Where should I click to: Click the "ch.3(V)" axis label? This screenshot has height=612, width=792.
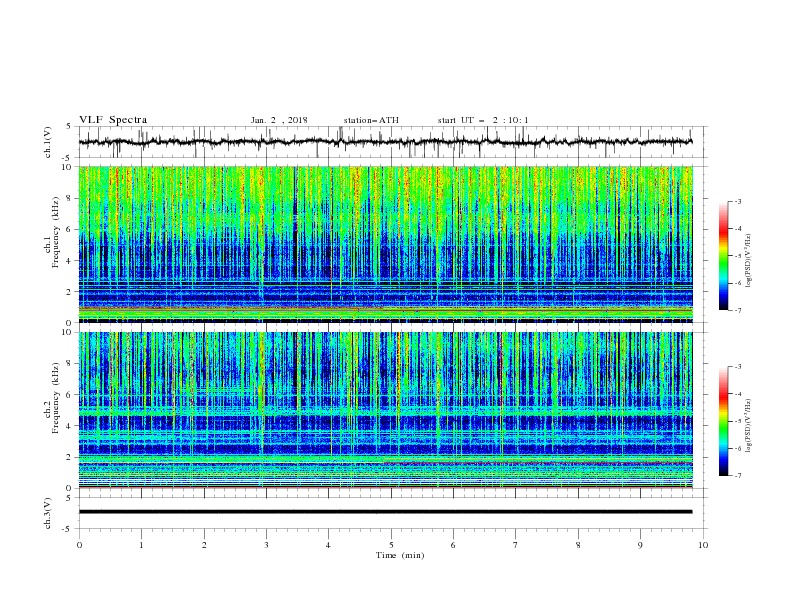pos(48,513)
